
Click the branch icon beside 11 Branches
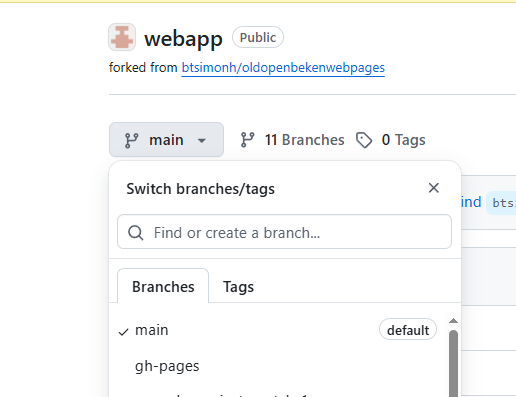click(248, 140)
